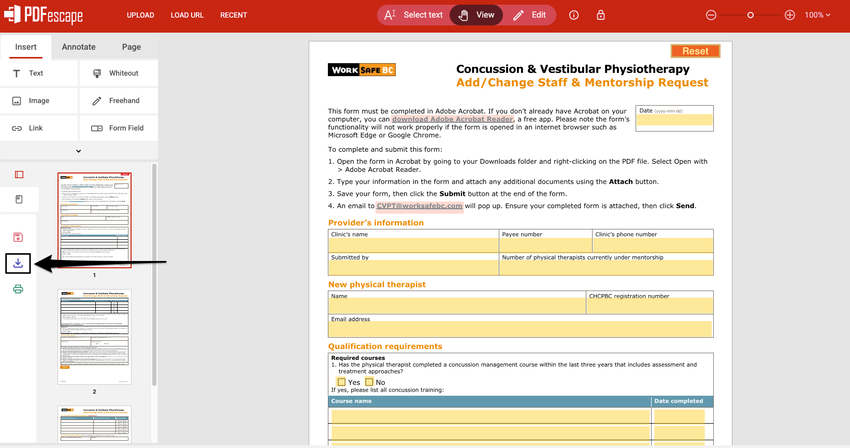850x448 pixels.
Task: Check the Yes checkbox for concussion course
Action: click(342, 382)
